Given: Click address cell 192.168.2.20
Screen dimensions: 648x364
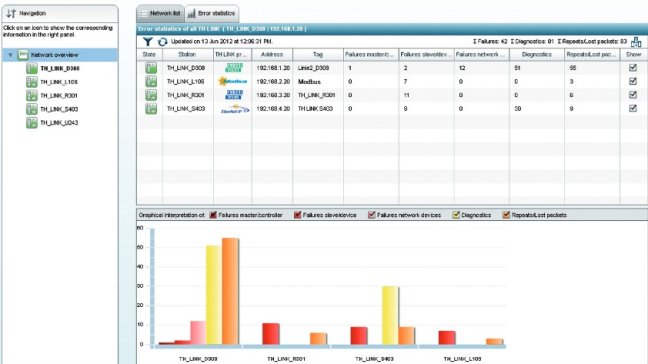Looking at the screenshot, I should coord(273,81).
